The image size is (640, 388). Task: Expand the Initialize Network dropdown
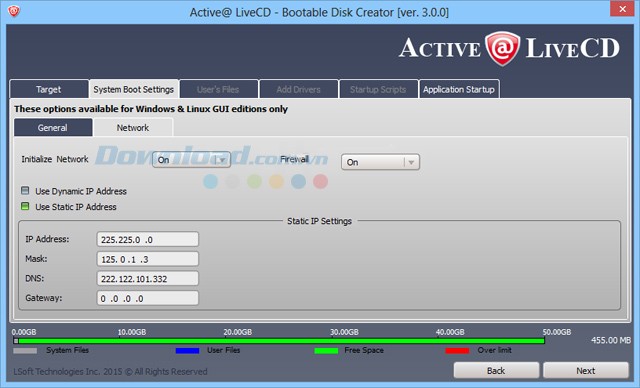click(x=191, y=160)
